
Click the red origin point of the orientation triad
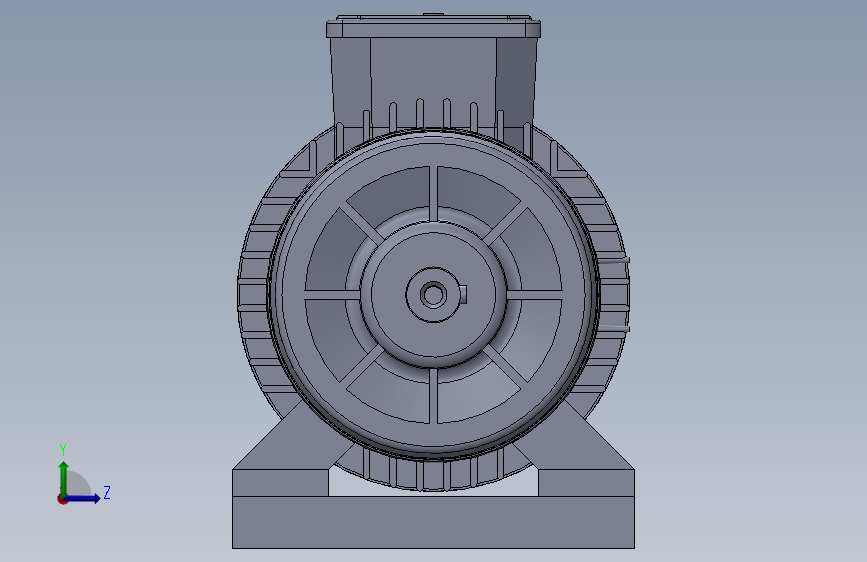[62, 499]
